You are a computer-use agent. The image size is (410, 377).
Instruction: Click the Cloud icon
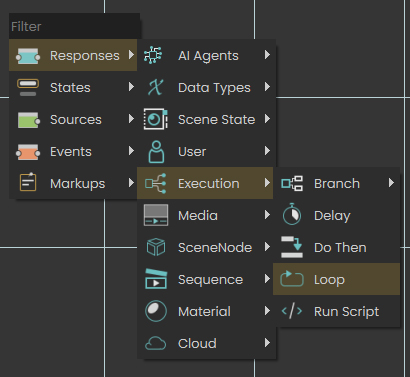coord(155,343)
